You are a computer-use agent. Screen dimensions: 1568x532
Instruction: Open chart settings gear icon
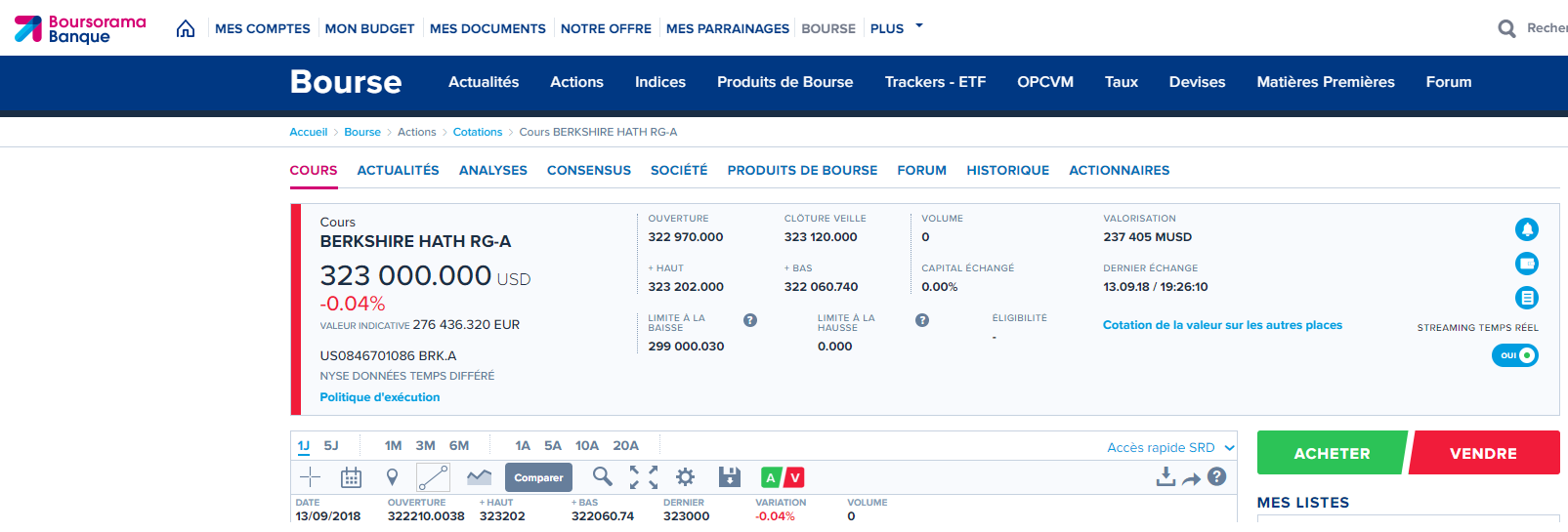click(686, 477)
